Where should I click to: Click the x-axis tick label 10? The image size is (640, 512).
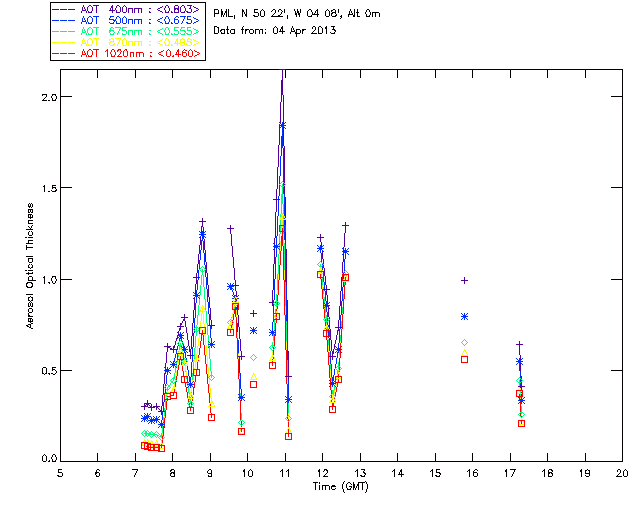[247, 473]
